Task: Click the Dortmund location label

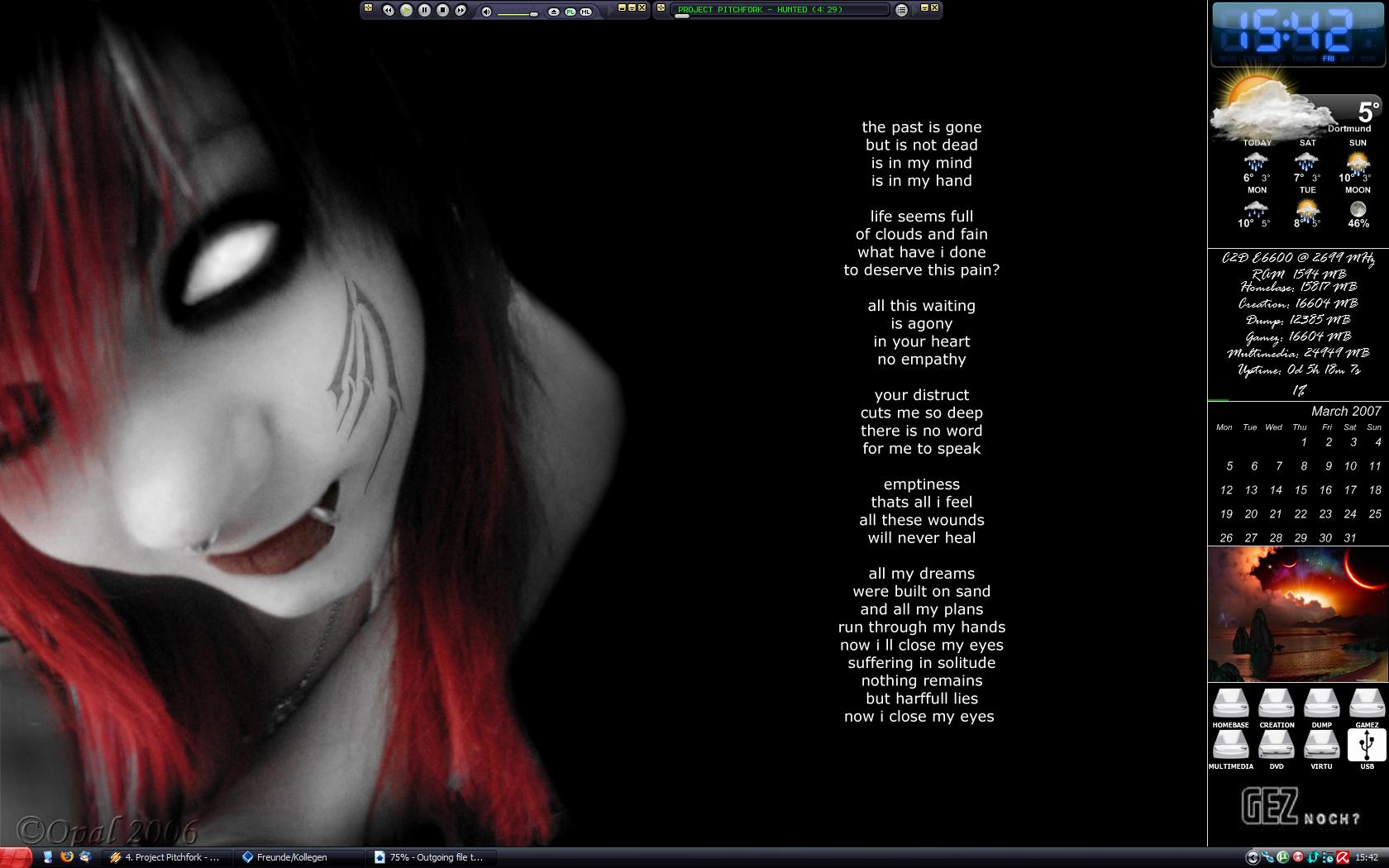Action: 1349,128
